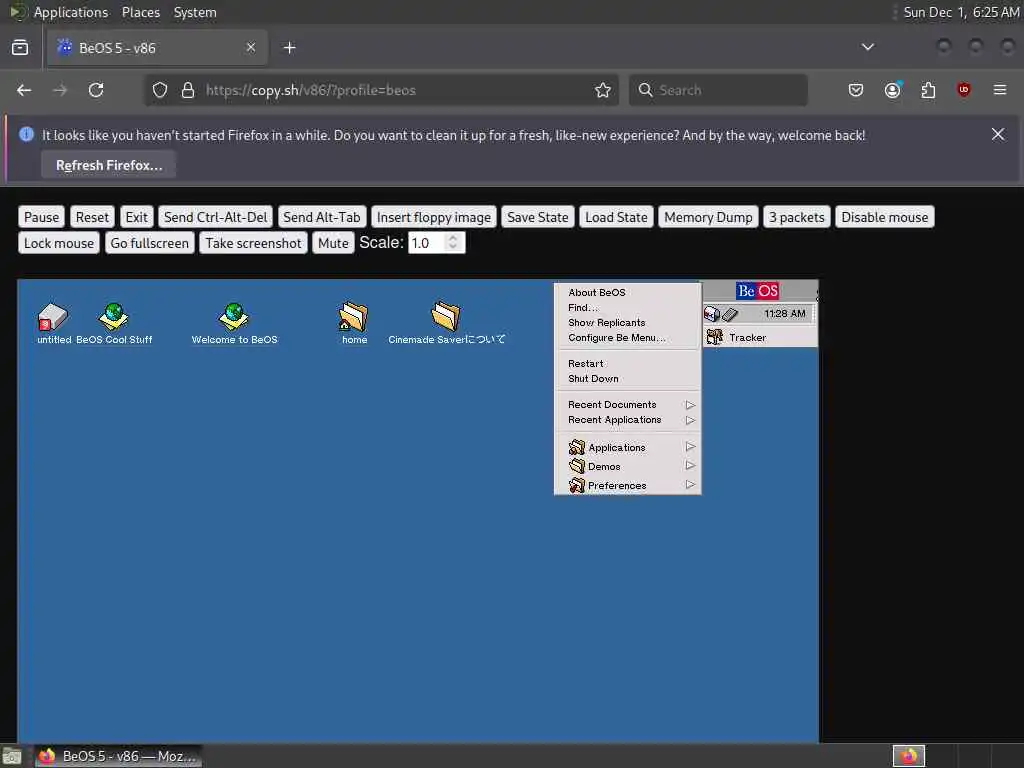Close the BeOS 5 - v86 tab

pyautogui.click(x=251, y=48)
